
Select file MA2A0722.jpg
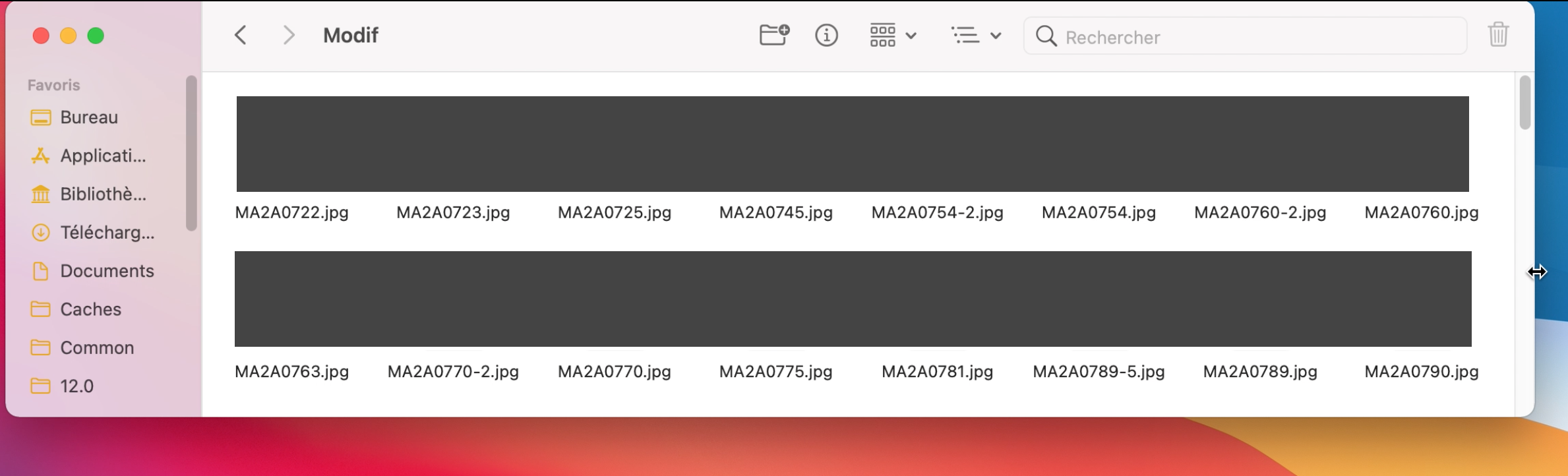[291, 212]
